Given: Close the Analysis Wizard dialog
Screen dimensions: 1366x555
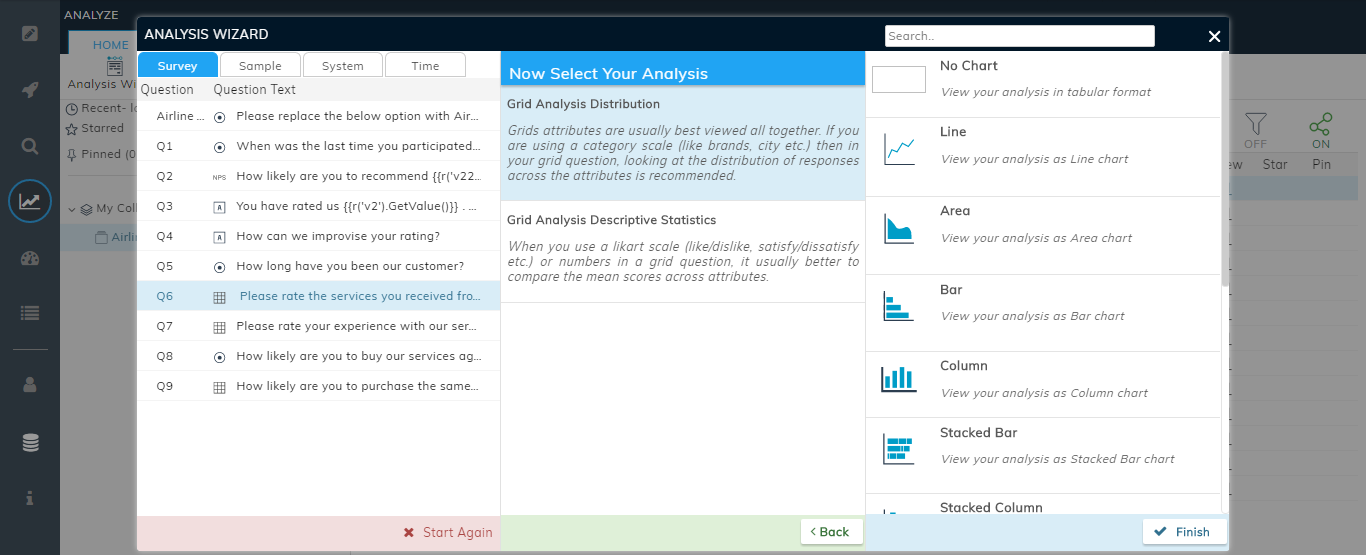Looking at the screenshot, I should pyautogui.click(x=1214, y=36).
